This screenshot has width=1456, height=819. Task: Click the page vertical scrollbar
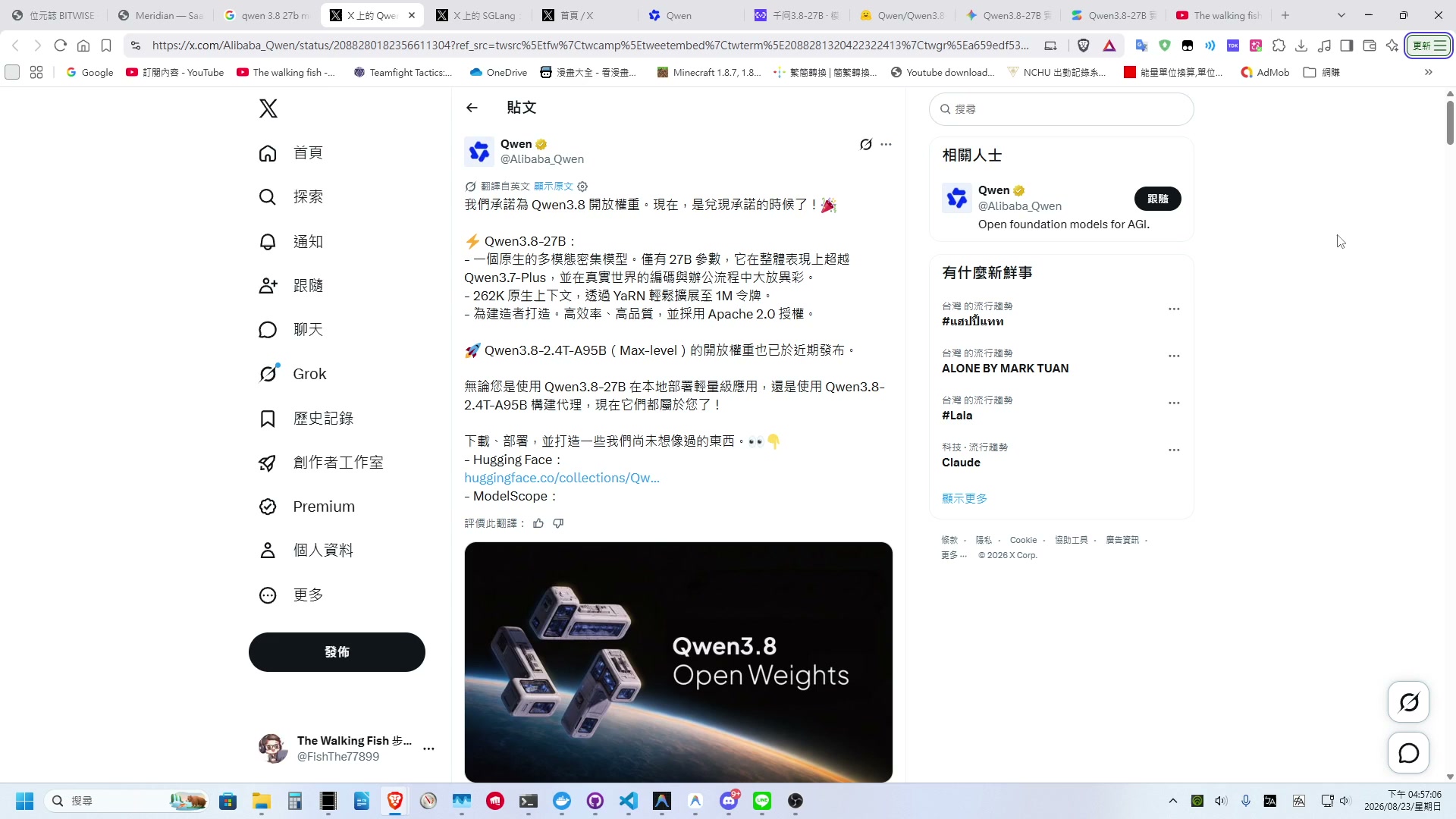(x=1450, y=123)
